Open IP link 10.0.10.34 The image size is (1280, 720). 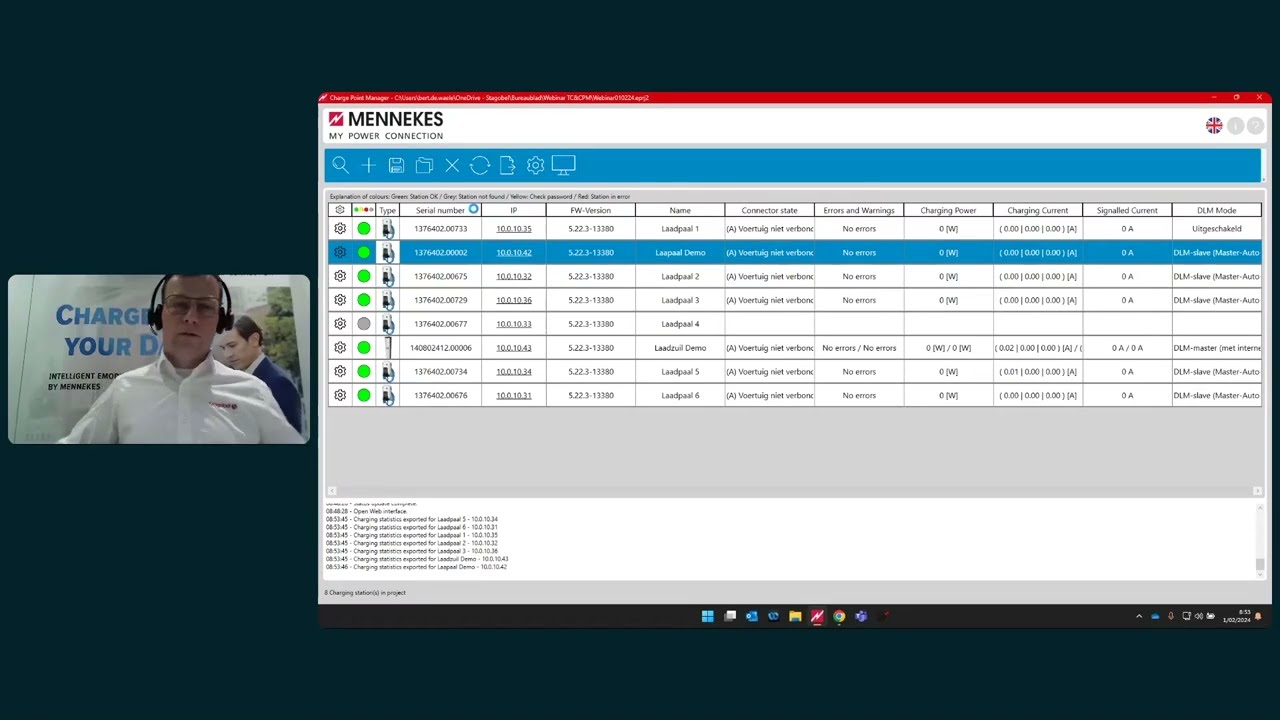514,372
